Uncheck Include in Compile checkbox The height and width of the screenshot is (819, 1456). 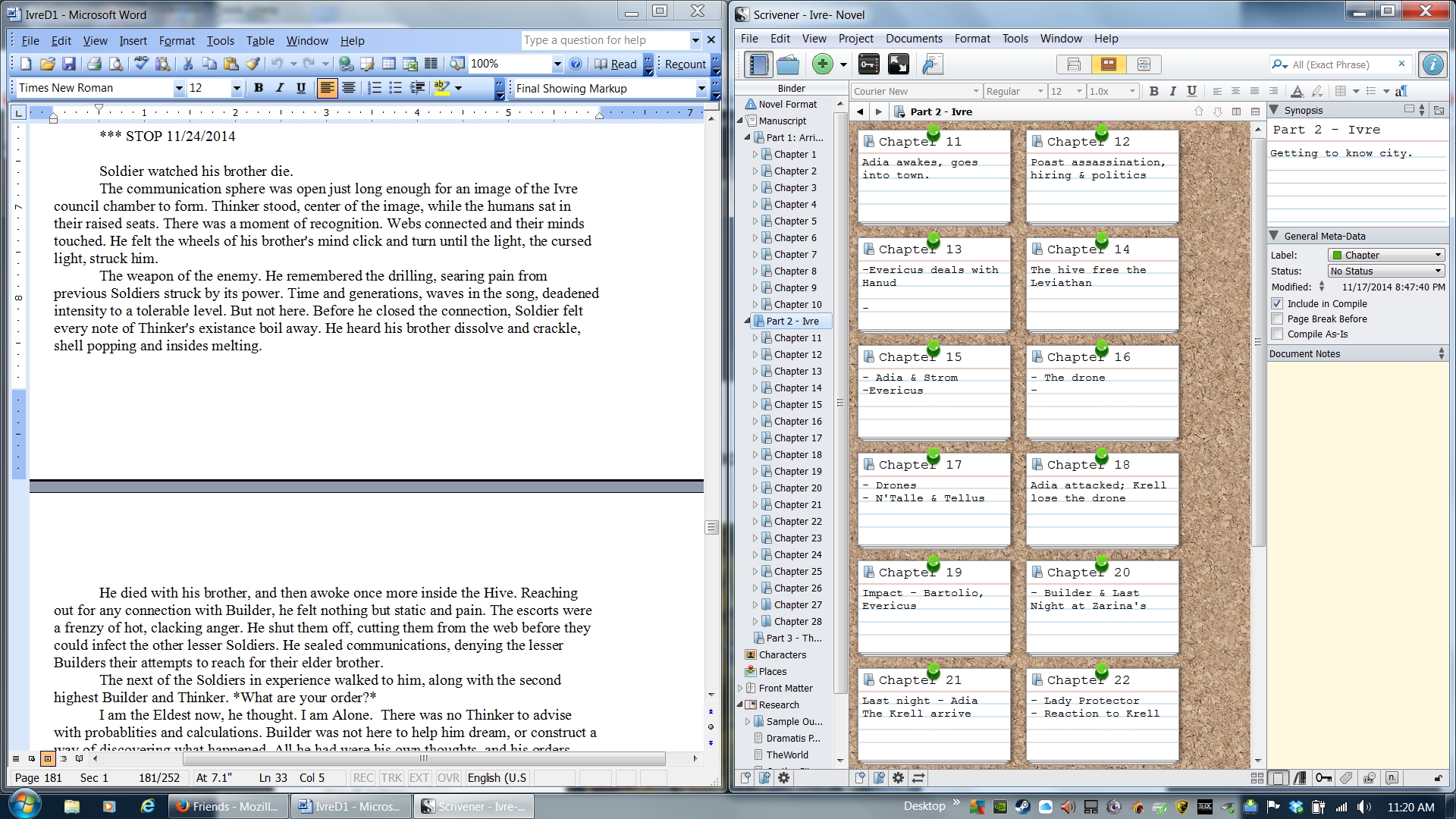(x=1277, y=303)
